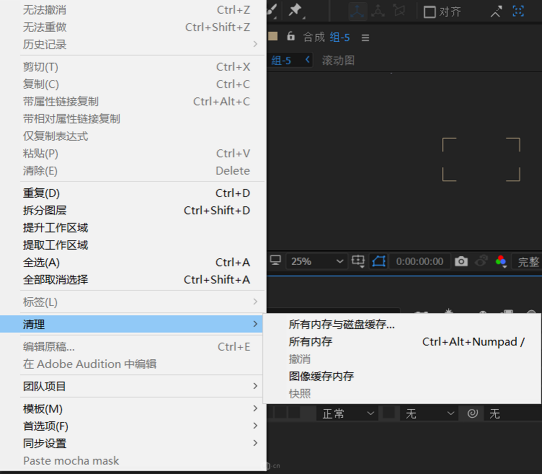
Task: Click the 0:00:00:00 current time field
Action: [420, 261]
